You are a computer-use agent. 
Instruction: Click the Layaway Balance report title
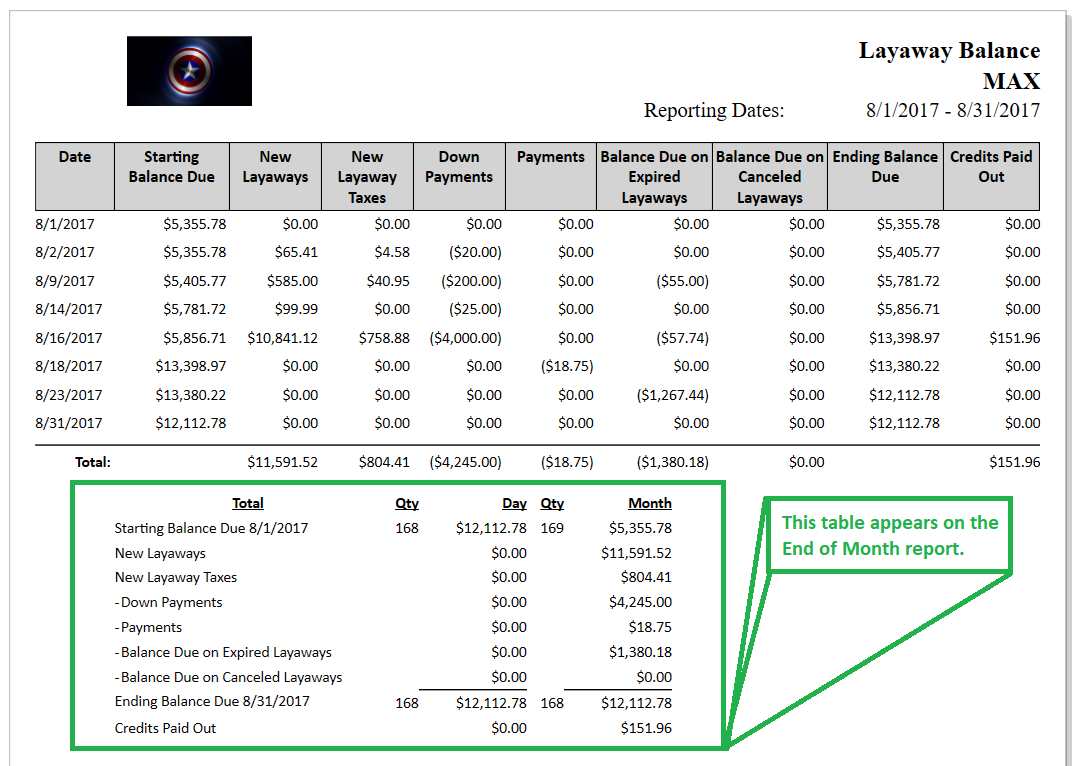tap(948, 51)
